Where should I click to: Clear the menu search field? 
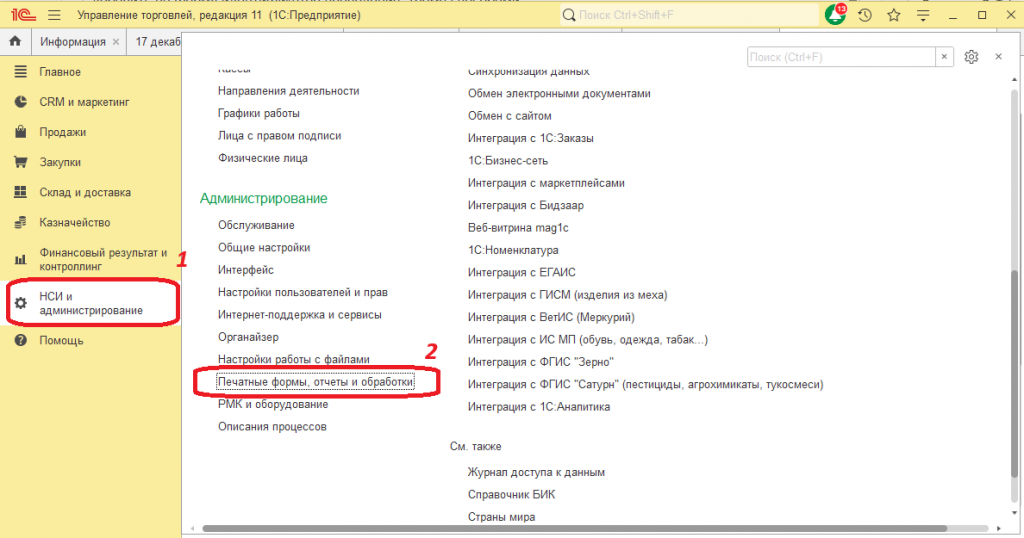click(x=944, y=57)
